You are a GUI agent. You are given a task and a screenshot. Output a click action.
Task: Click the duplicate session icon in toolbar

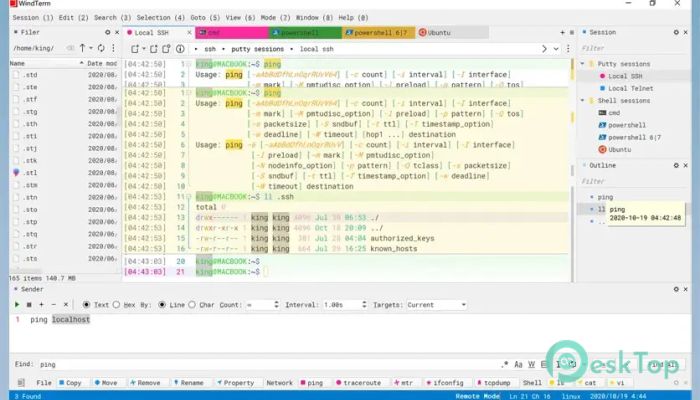click(154, 49)
